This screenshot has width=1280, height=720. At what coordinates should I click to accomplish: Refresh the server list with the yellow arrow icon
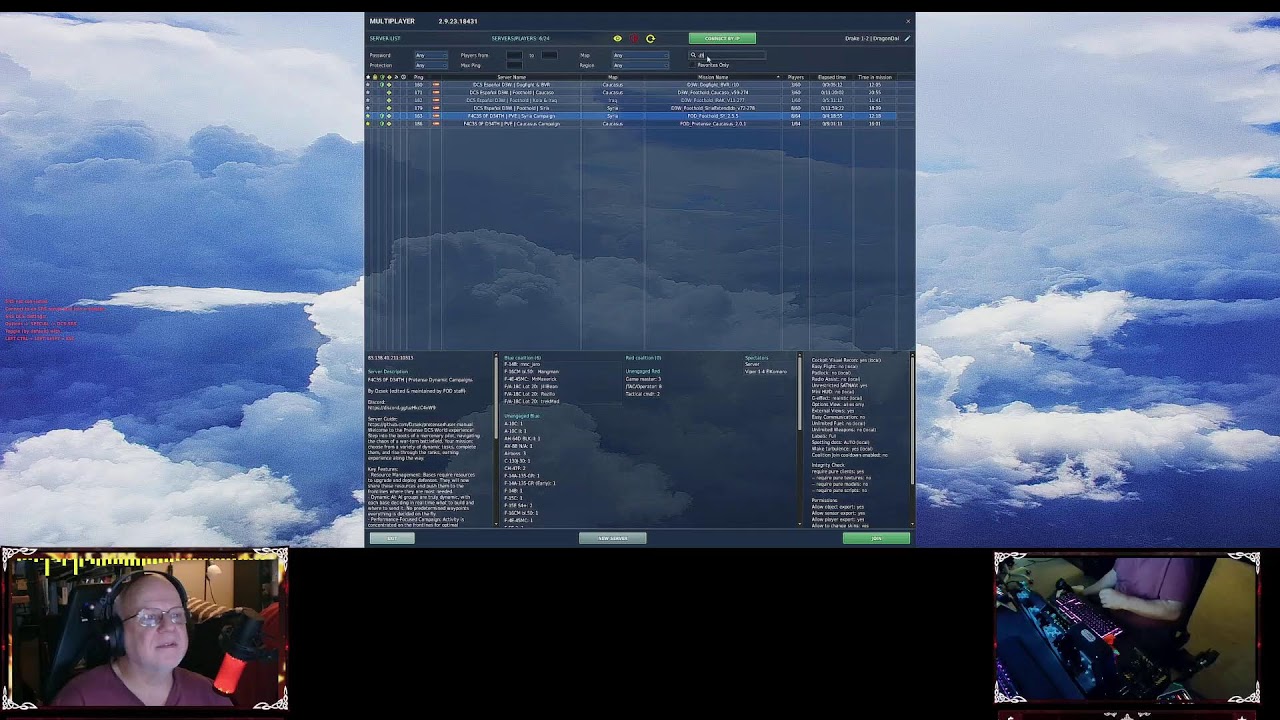point(650,38)
